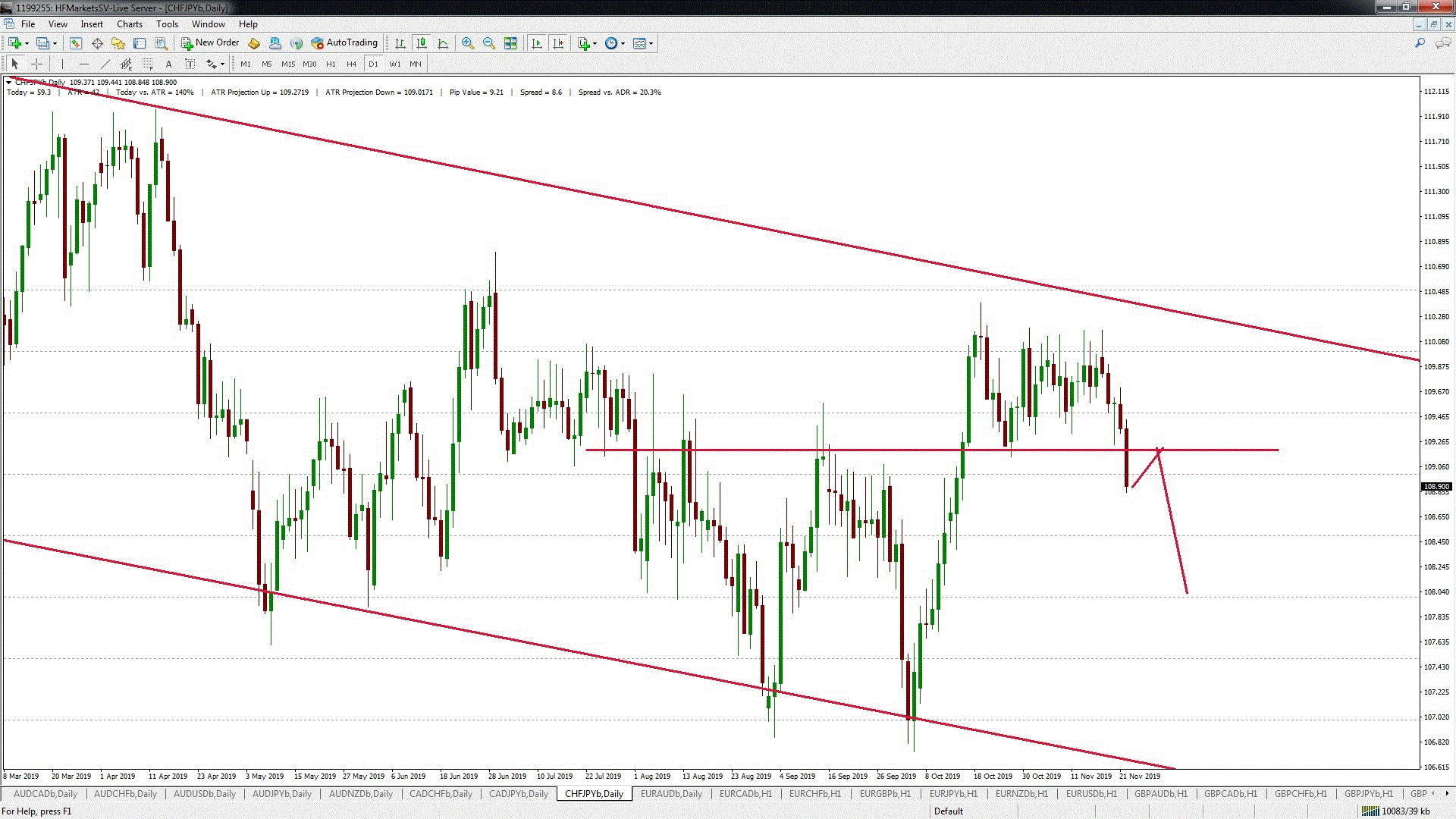Click the chart menu triangle beside CHFJPYb,Daily
This screenshot has width=1456, height=819.
pyautogui.click(x=9, y=82)
